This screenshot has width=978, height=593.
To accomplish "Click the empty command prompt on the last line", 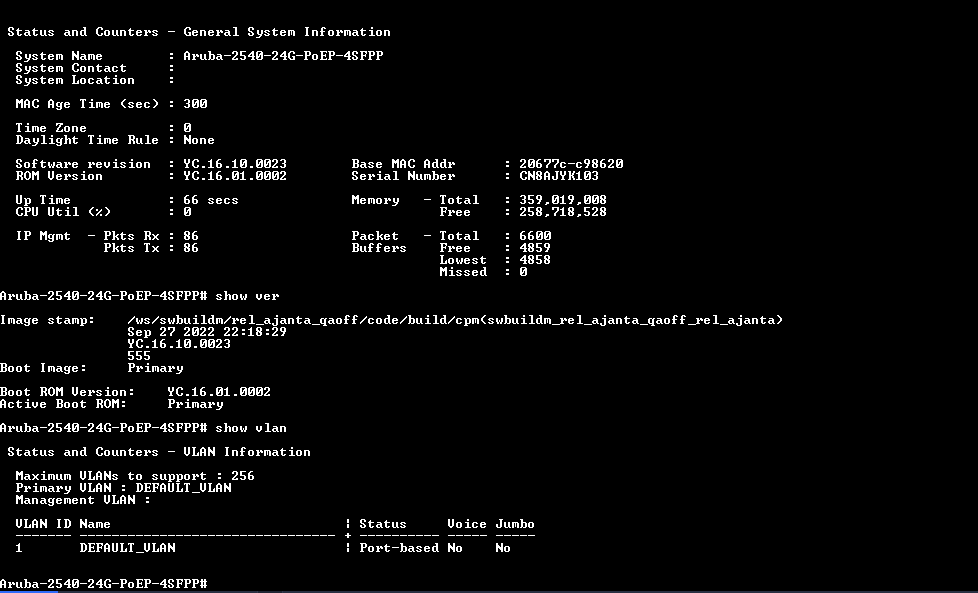I will click(104, 584).
